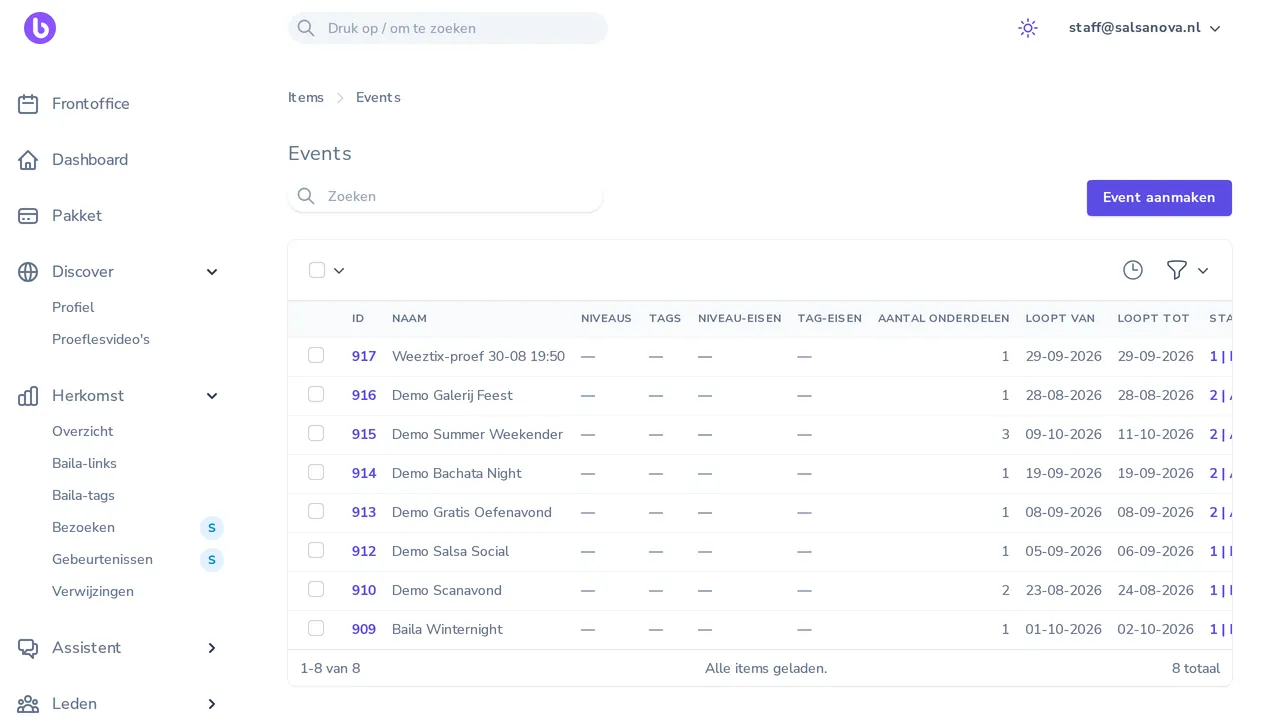
Task: Select checkbox for Demo Scanavond
Action: click(316, 589)
